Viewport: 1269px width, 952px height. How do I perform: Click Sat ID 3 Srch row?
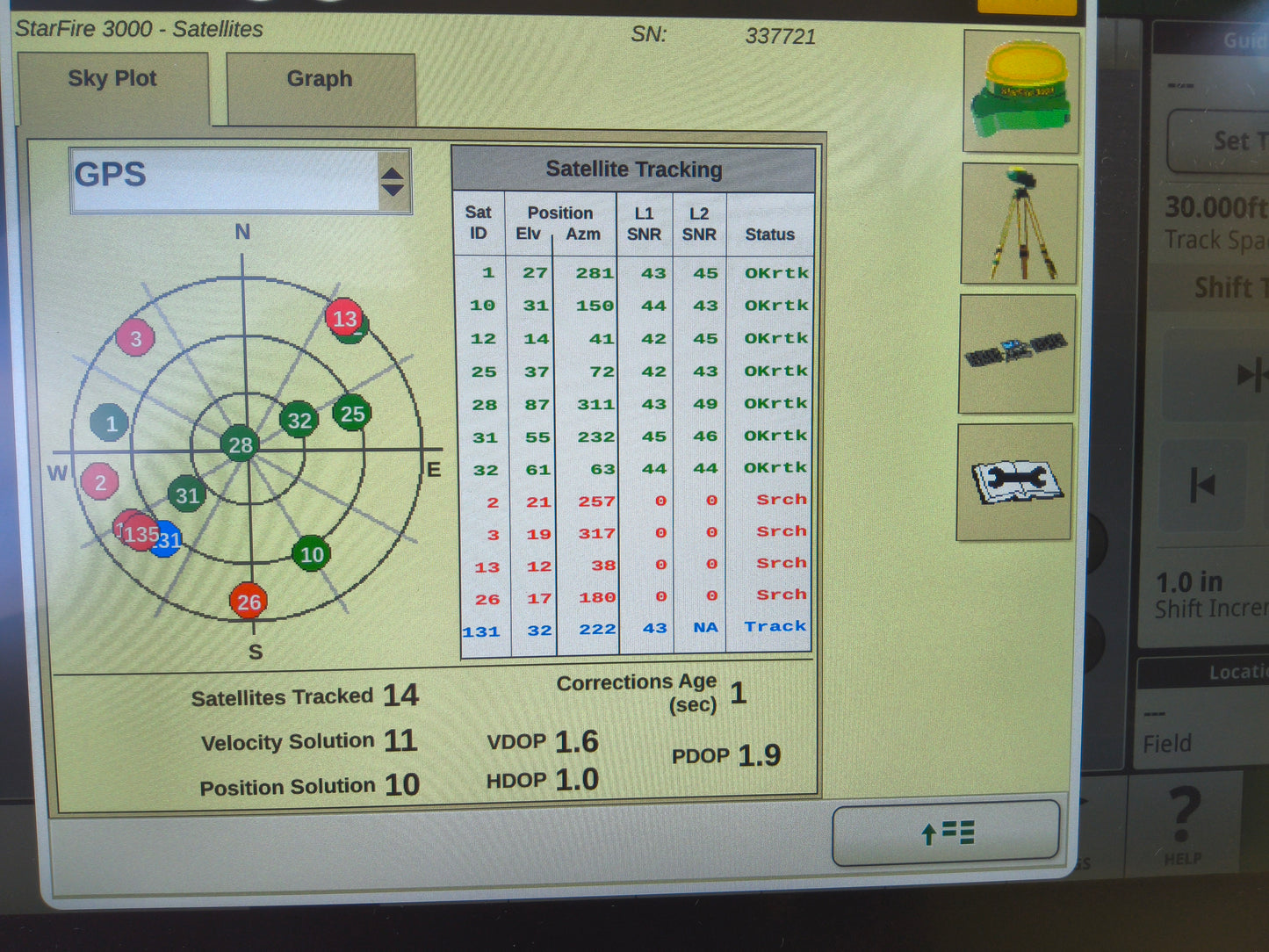coord(635,533)
